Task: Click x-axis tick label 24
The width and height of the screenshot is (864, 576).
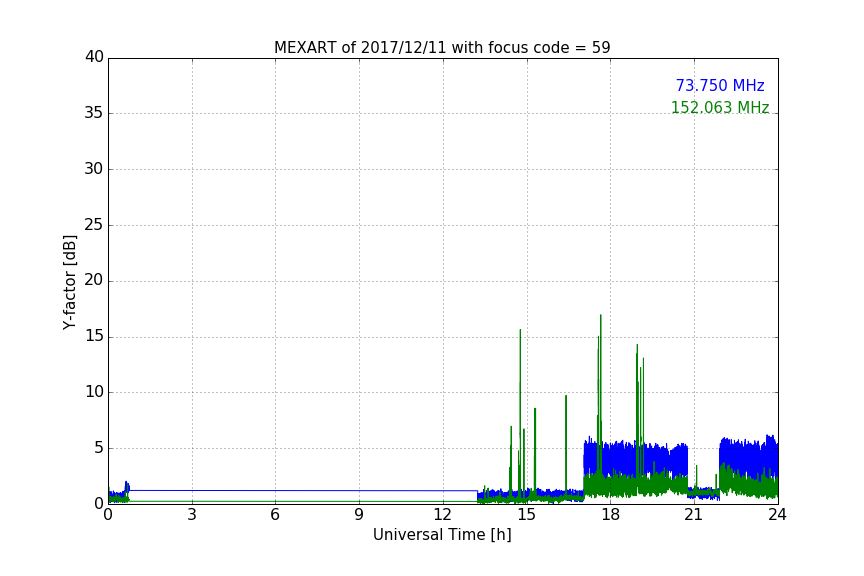Action: click(777, 515)
